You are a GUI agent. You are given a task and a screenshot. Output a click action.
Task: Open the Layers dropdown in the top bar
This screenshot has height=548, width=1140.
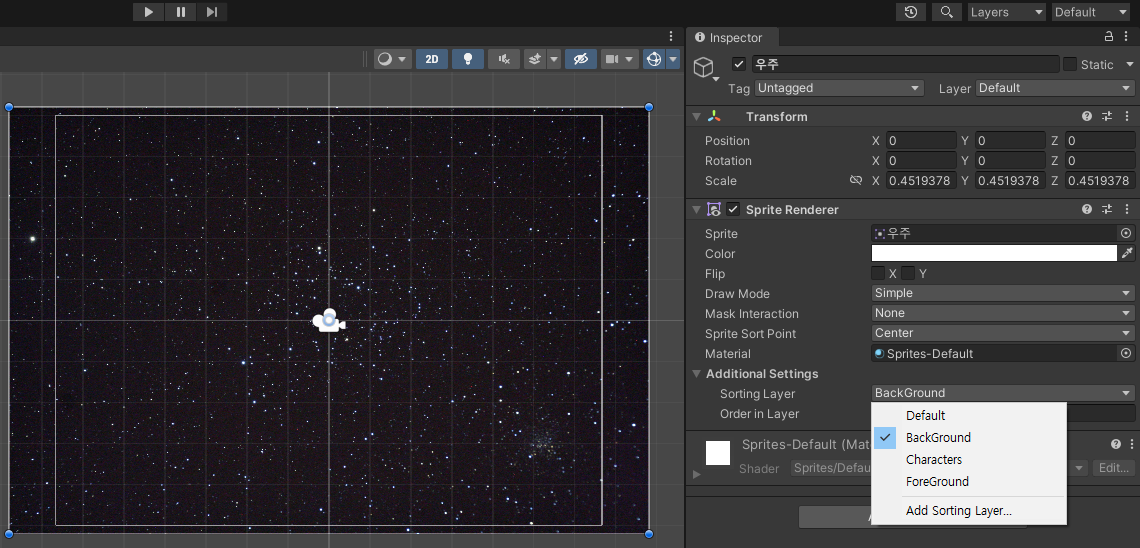click(x=1007, y=12)
